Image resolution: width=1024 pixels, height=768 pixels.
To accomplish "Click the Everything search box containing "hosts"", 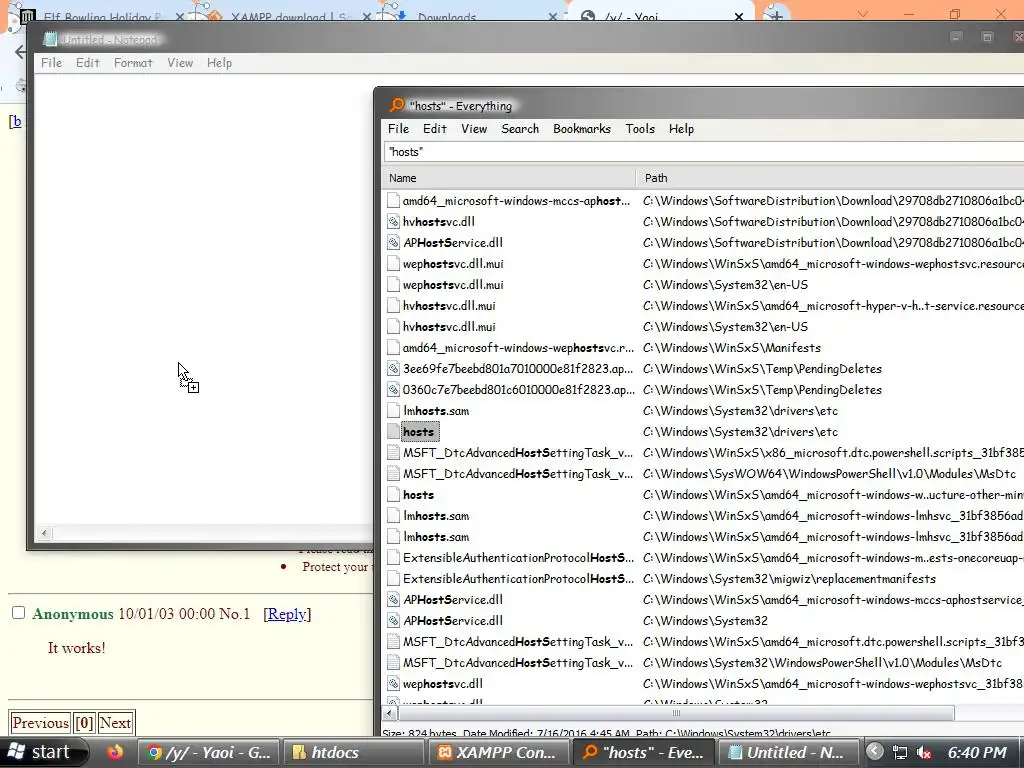I will pos(704,152).
